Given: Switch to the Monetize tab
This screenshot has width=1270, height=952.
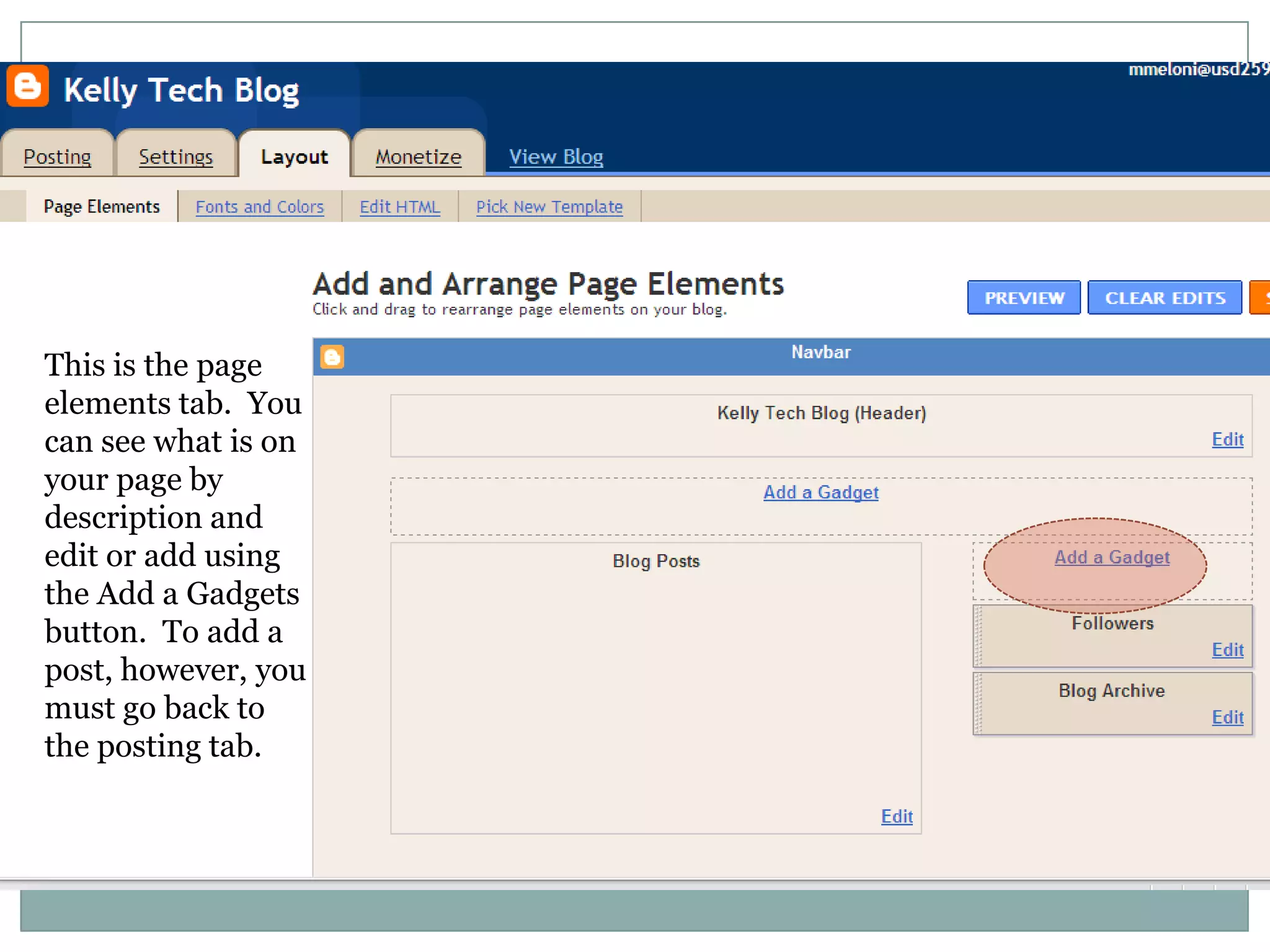Looking at the screenshot, I should [x=418, y=157].
